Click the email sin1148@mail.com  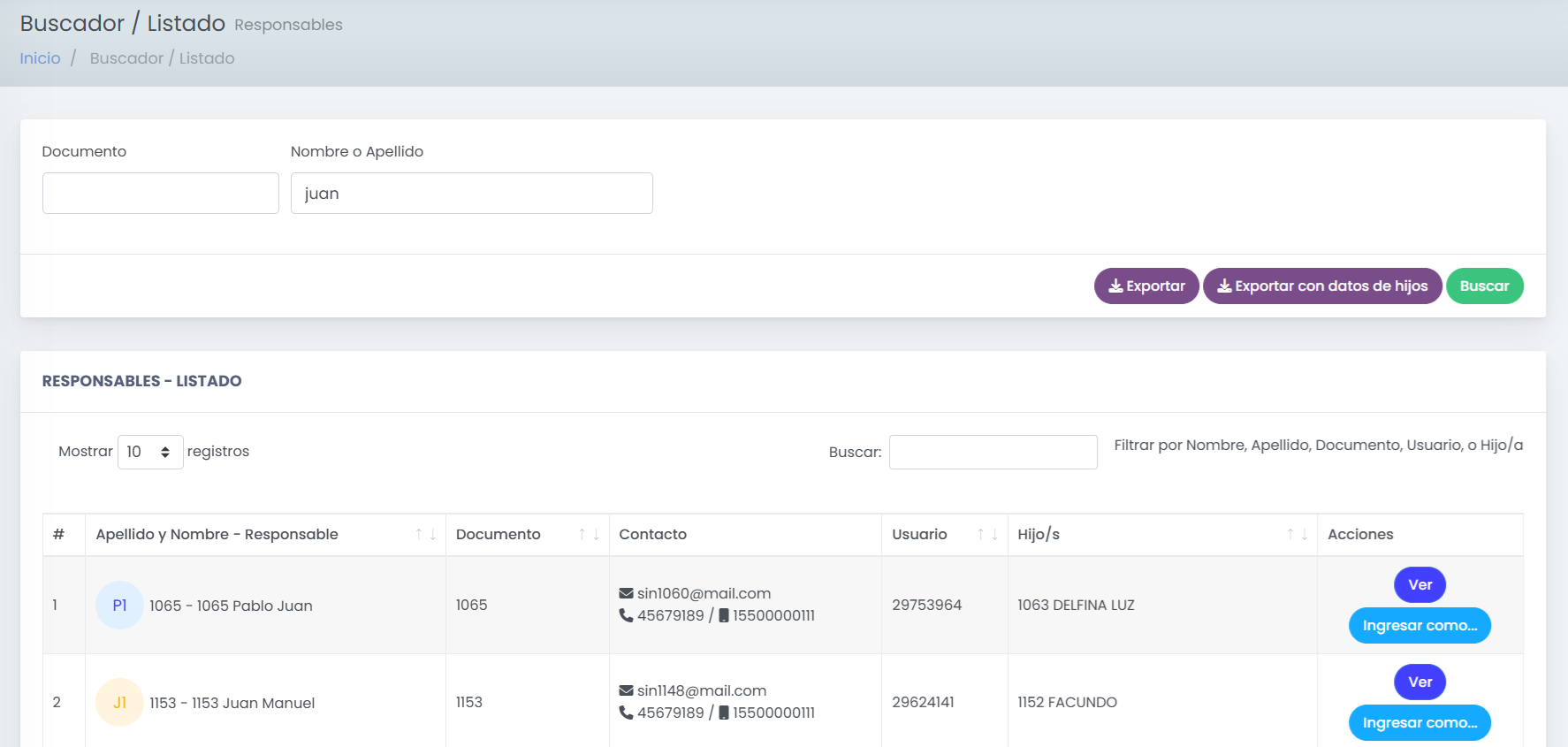pyautogui.click(x=702, y=690)
